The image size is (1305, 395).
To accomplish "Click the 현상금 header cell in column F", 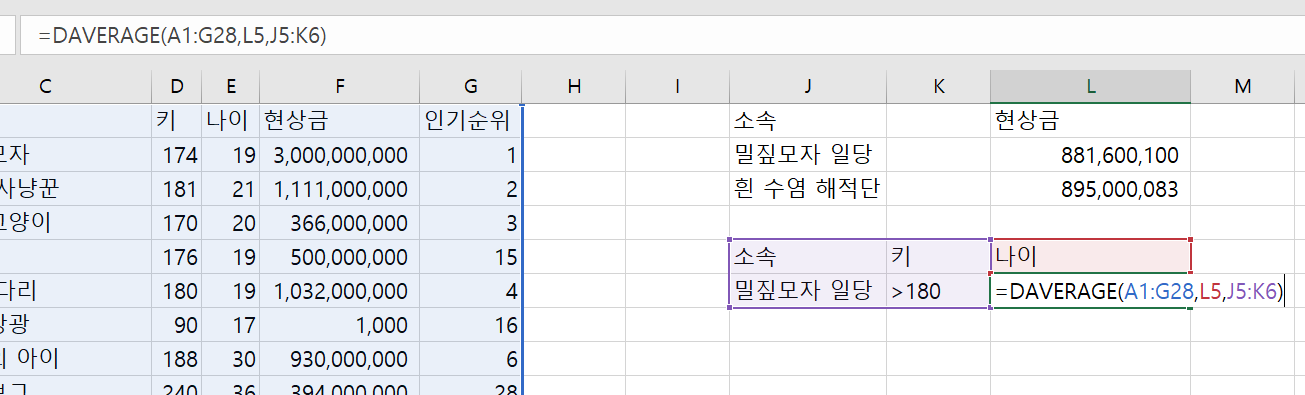I will pyautogui.click(x=339, y=121).
